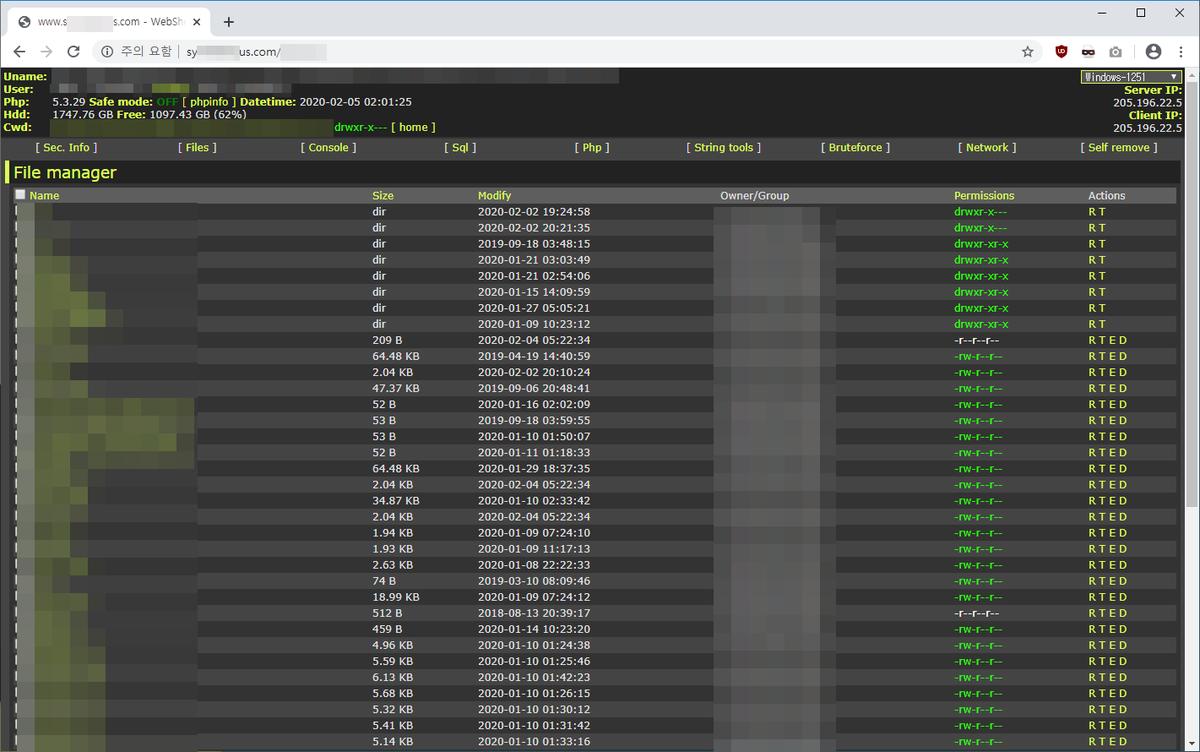Open the Chrome profile avatar
Image resolution: width=1200 pixels, height=752 pixels.
(x=1153, y=52)
